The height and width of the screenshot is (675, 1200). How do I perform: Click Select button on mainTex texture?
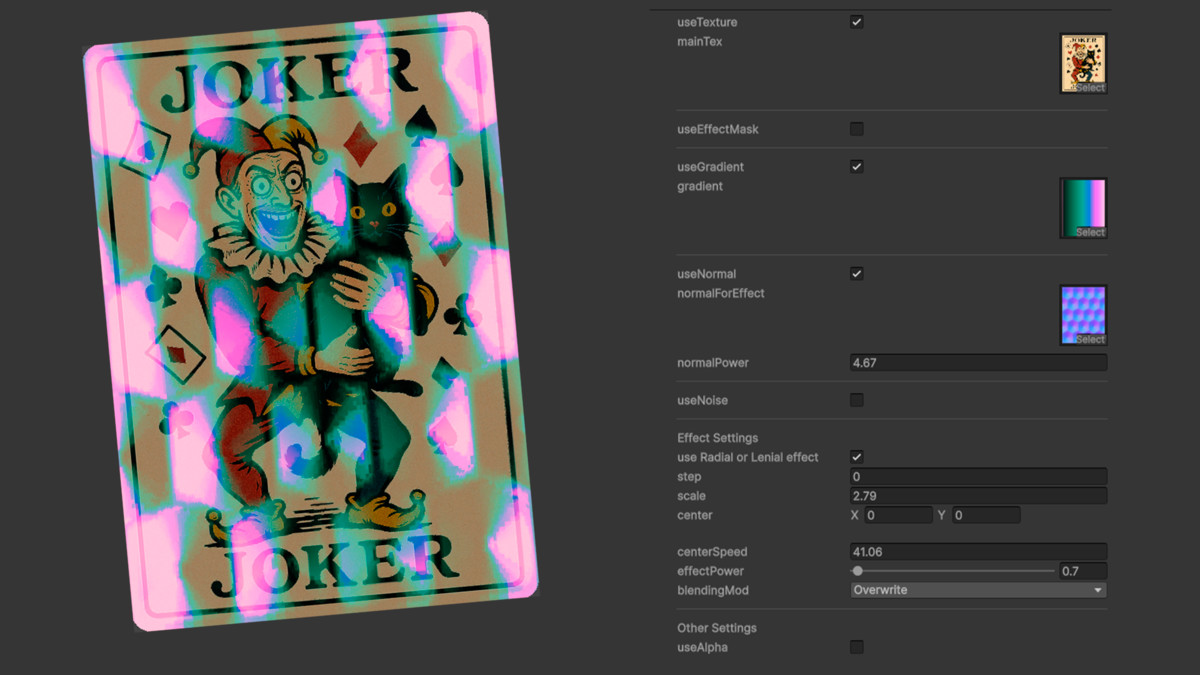pyautogui.click(x=1090, y=88)
